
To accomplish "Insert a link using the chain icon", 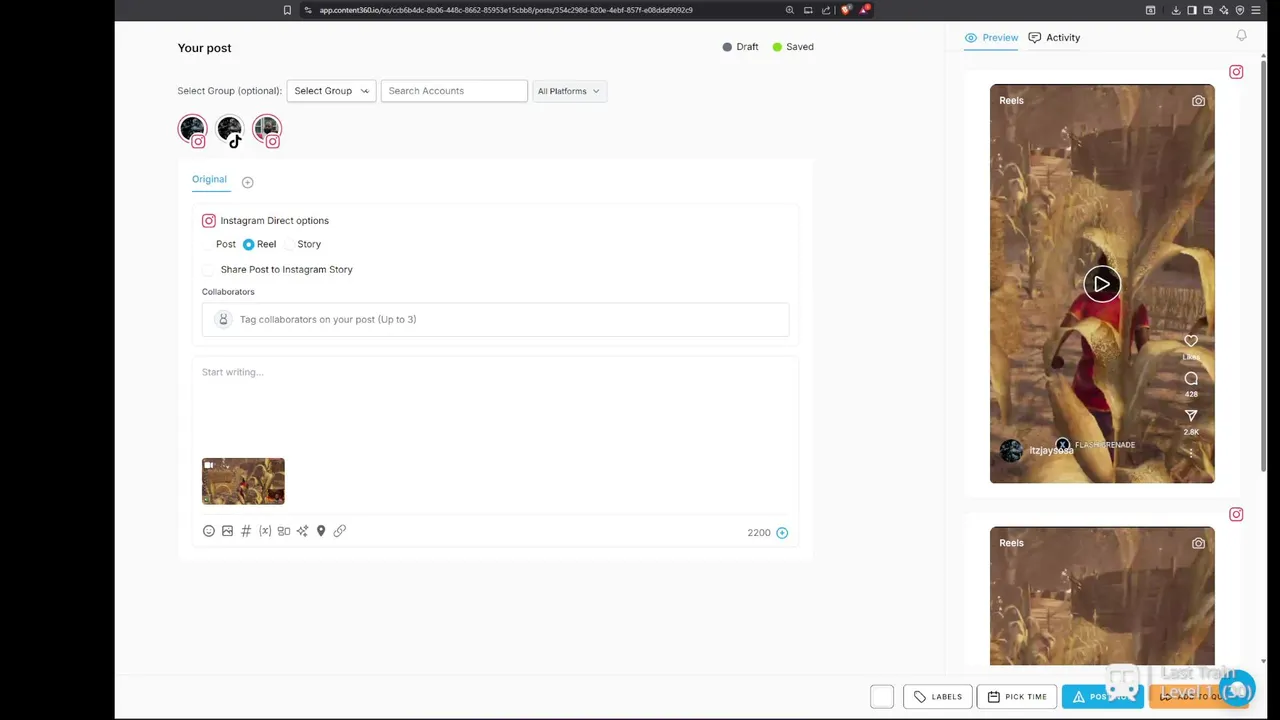I will (340, 531).
